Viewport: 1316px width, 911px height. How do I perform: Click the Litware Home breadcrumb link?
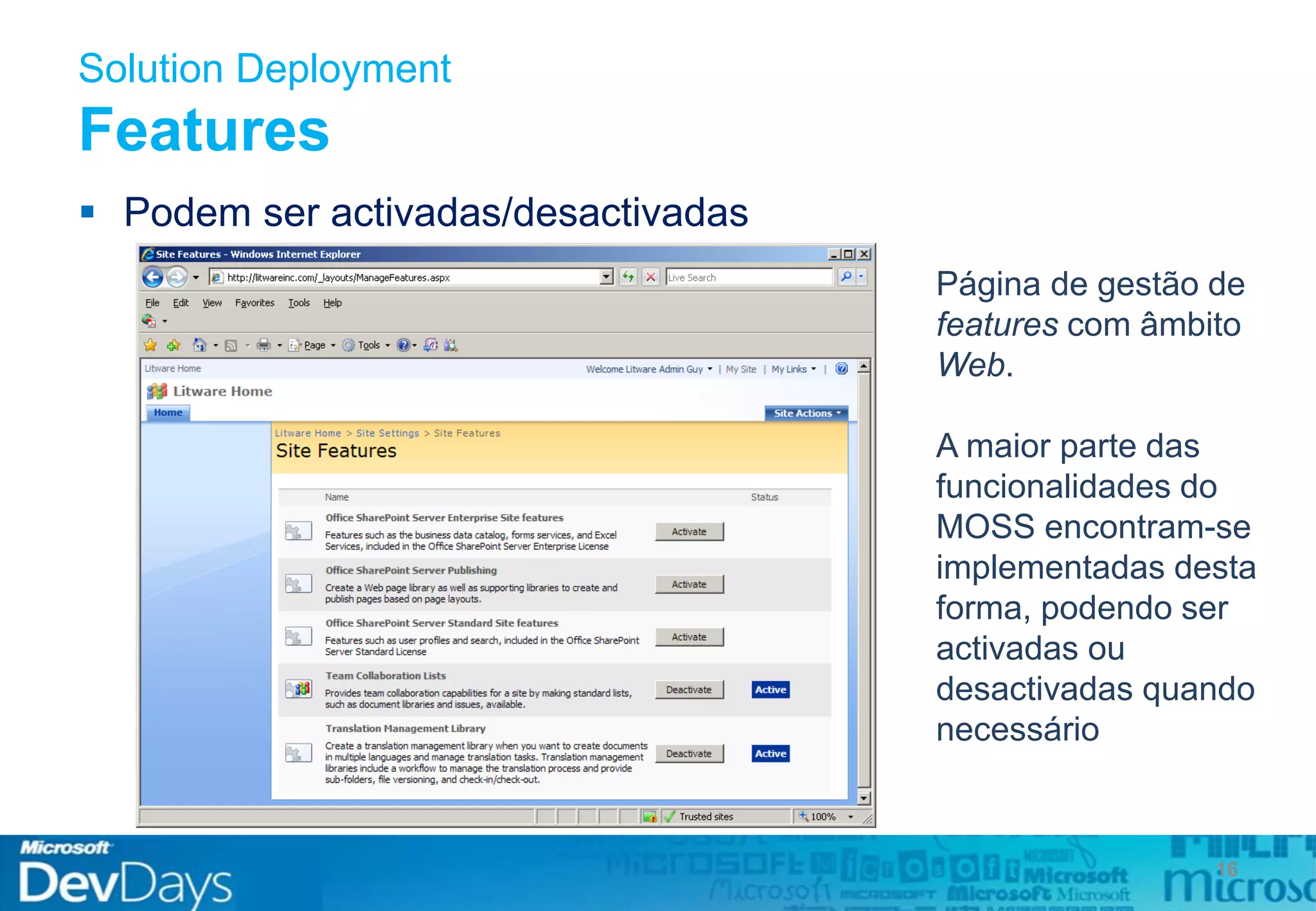[308, 434]
